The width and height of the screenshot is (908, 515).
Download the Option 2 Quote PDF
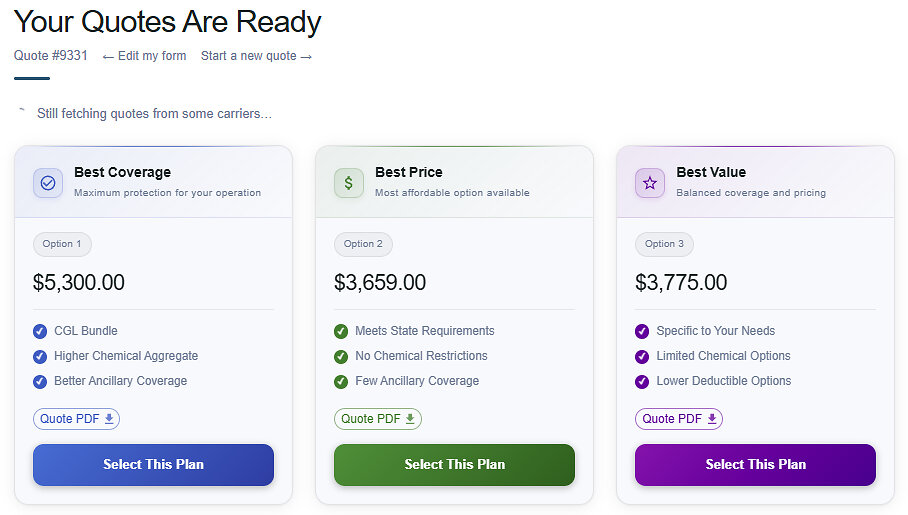[378, 419]
